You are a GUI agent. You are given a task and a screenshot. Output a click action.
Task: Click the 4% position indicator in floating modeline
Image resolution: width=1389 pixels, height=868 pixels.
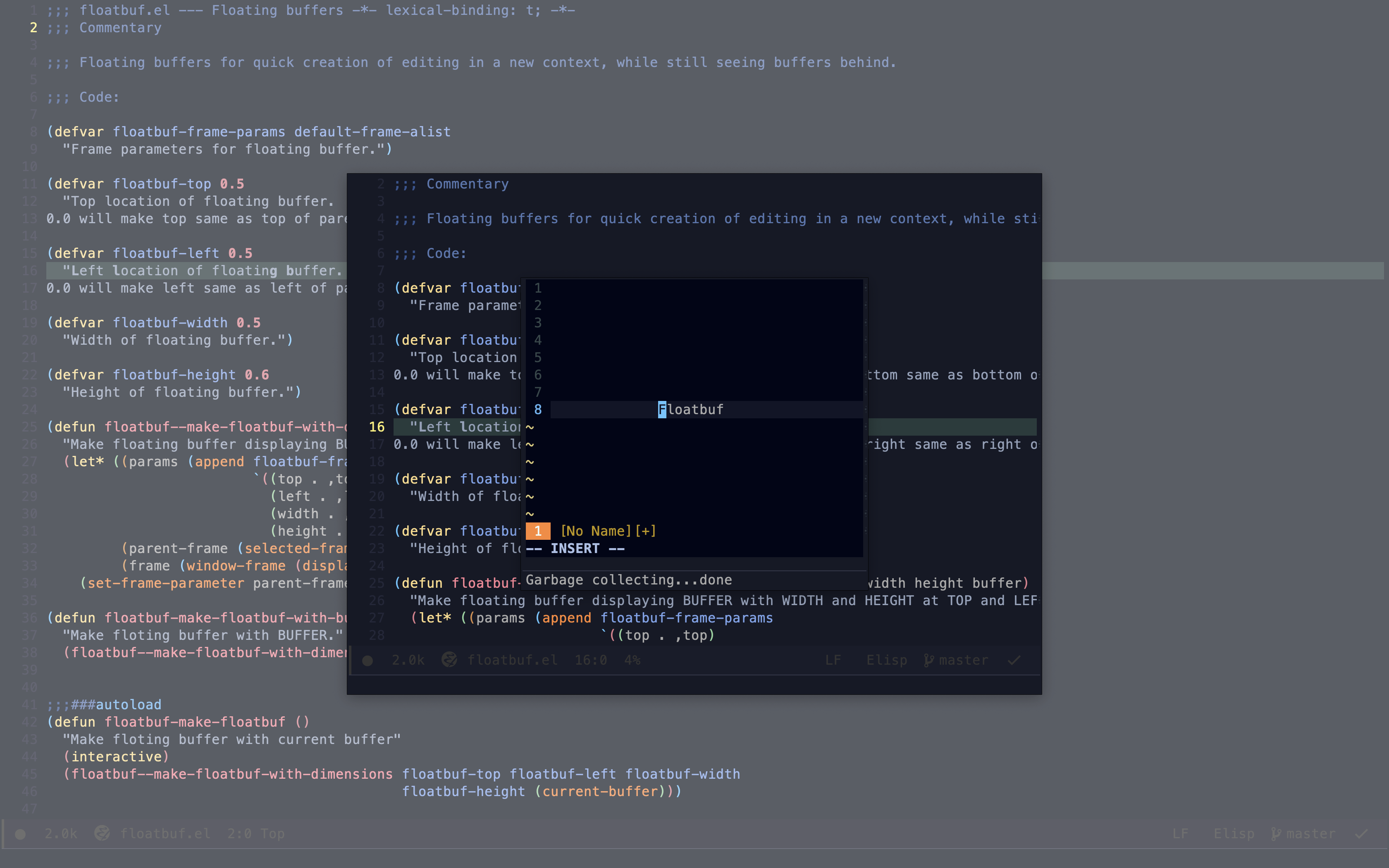coord(632,660)
